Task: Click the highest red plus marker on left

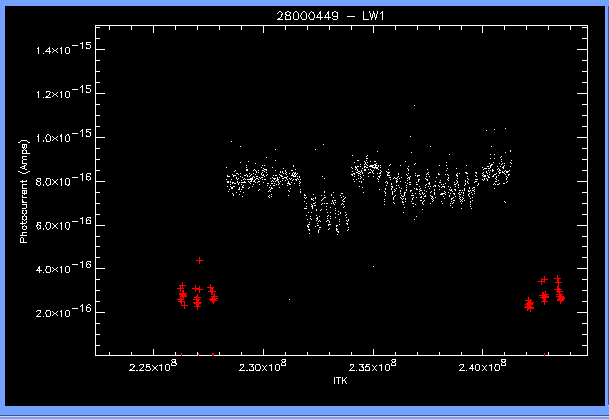Action: click(200, 260)
